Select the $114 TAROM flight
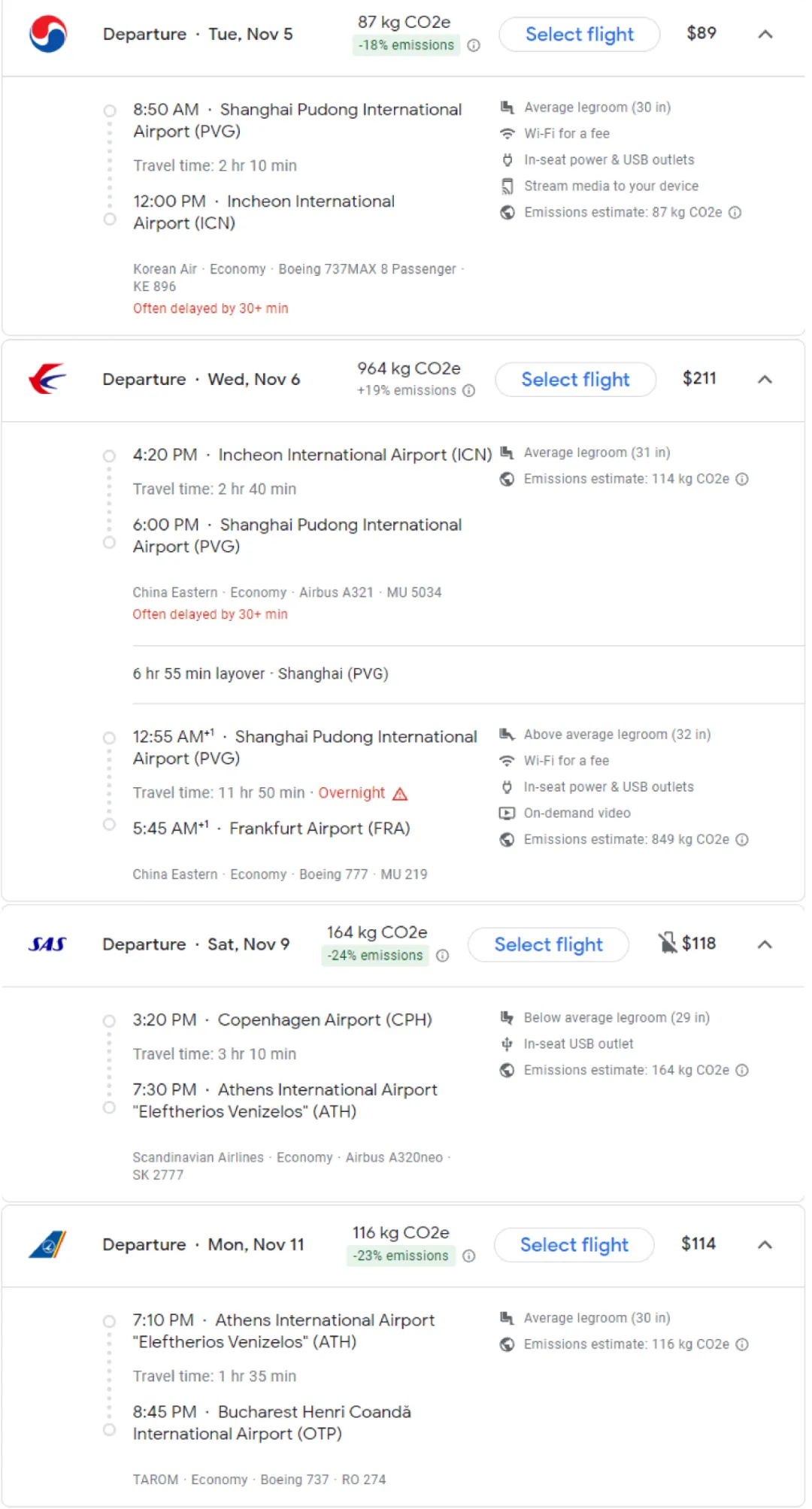 point(574,1244)
